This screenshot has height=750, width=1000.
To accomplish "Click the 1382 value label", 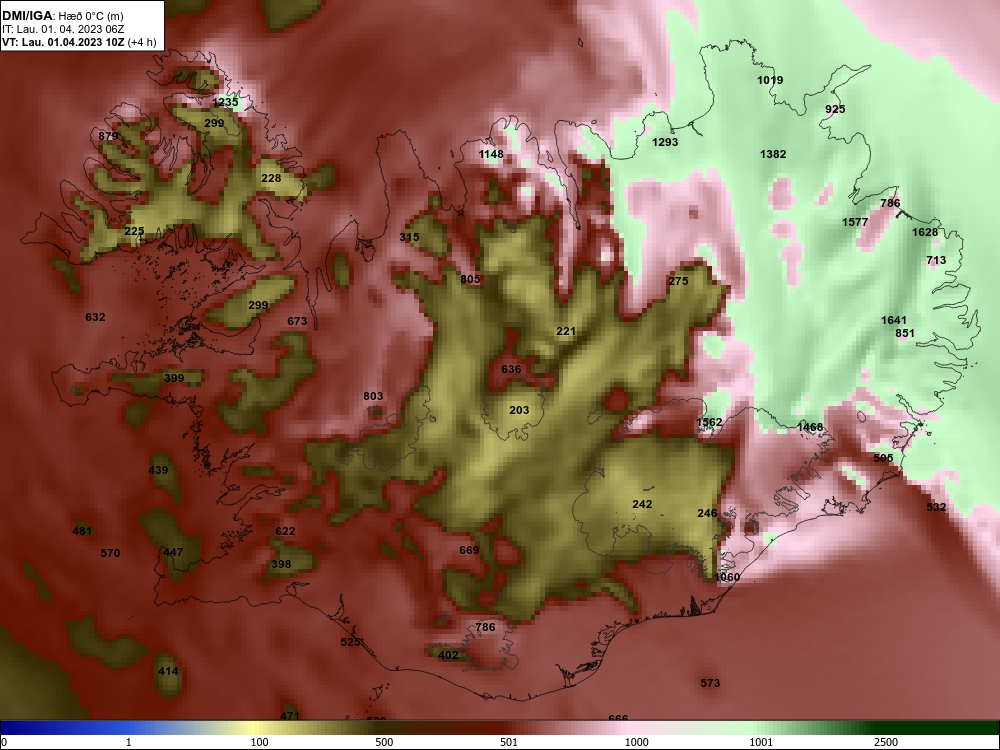I will 773,154.
